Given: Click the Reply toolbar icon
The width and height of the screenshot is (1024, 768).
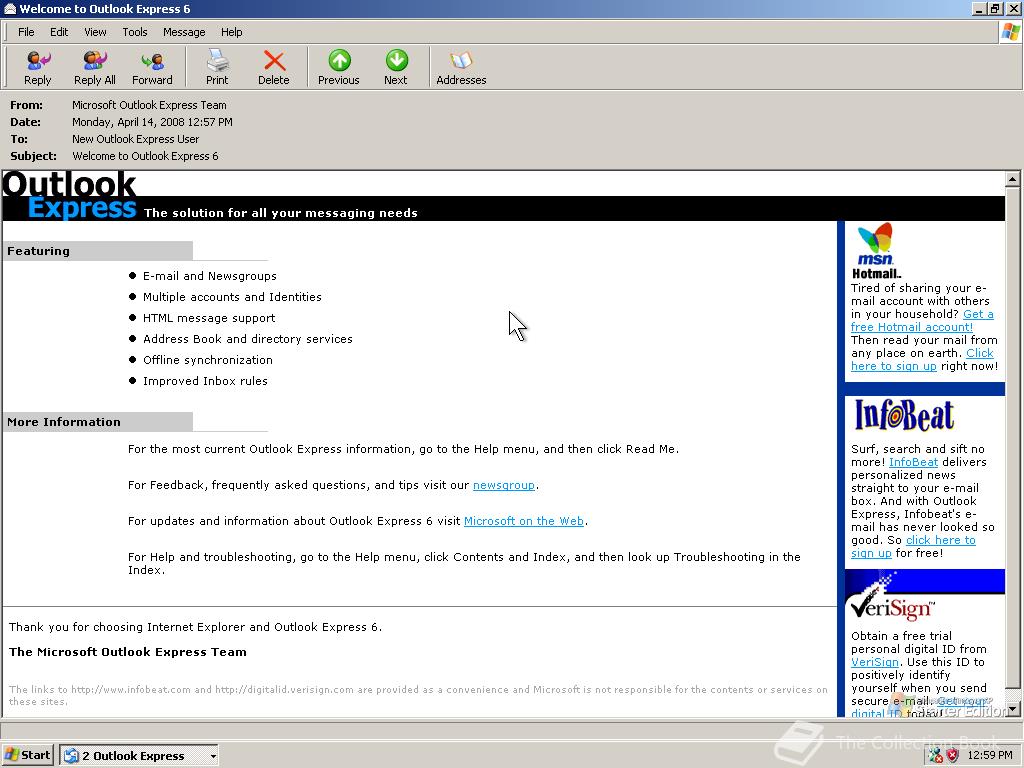Looking at the screenshot, I should [37, 67].
